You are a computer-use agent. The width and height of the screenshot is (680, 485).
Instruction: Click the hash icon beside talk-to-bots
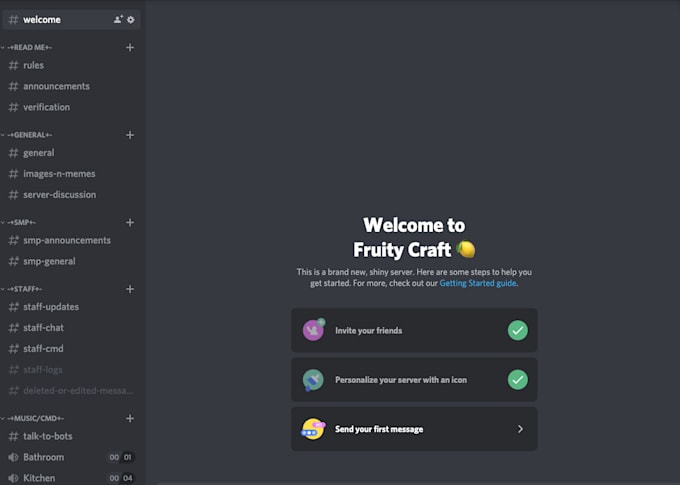(13, 436)
